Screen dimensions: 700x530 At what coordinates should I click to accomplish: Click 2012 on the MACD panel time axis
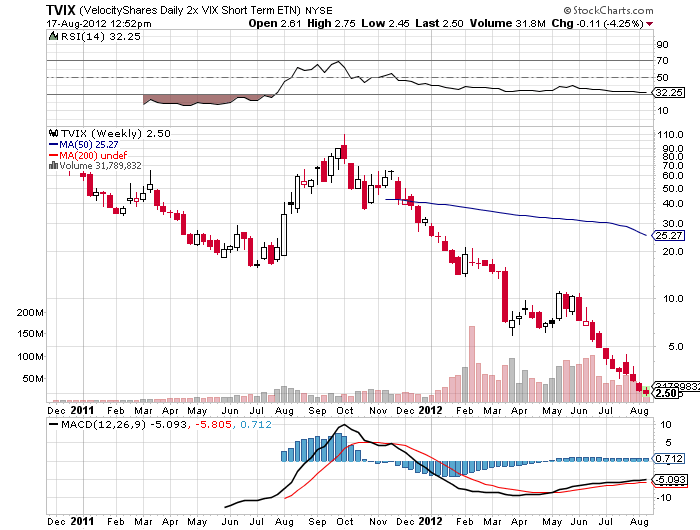pyautogui.click(x=430, y=521)
